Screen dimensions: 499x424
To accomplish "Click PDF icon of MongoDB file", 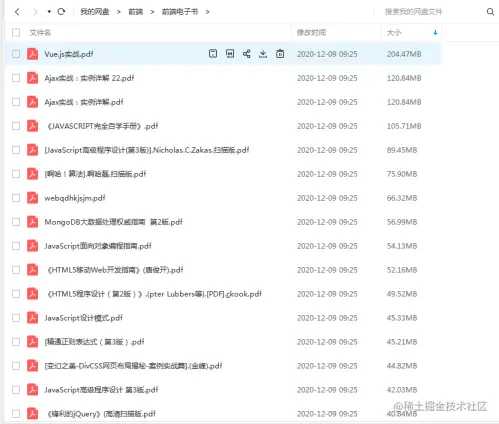I will tap(32, 222).
